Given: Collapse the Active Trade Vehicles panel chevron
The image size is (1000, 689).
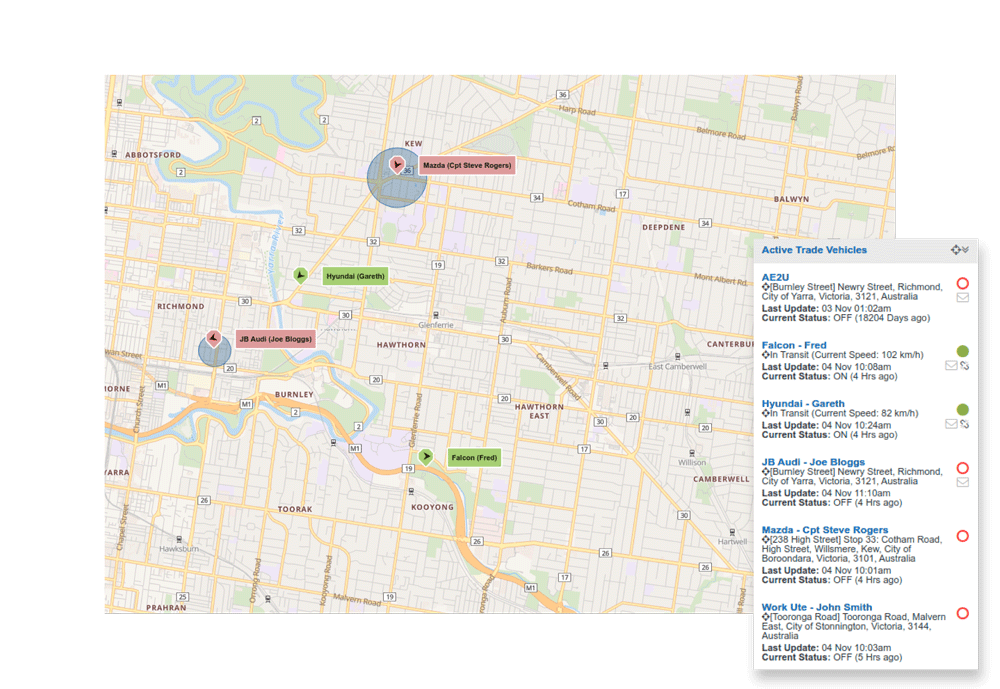Looking at the screenshot, I should [x=966, y=249].
